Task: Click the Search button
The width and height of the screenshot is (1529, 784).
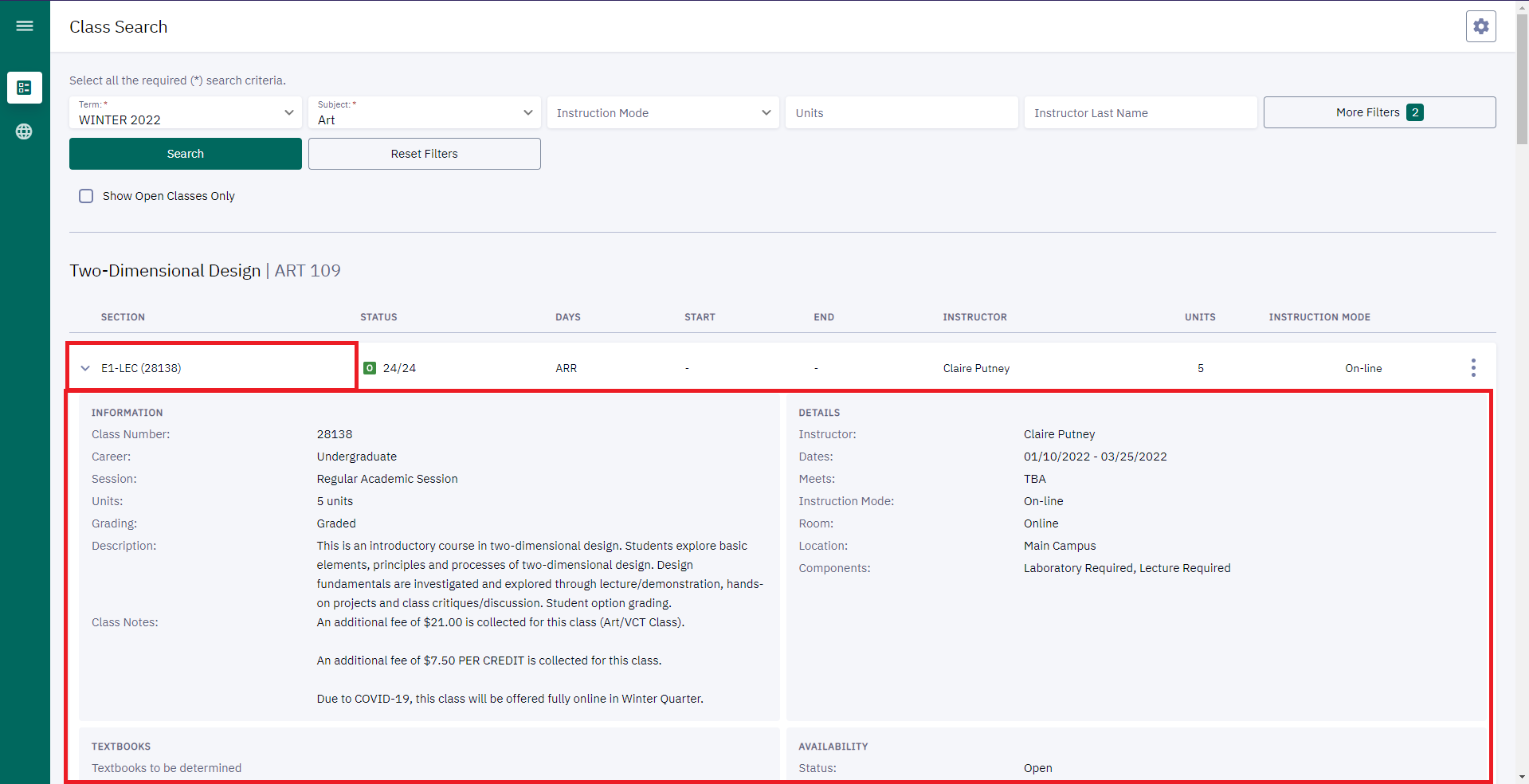Action: pyautogui.click(x=185, y=154)
